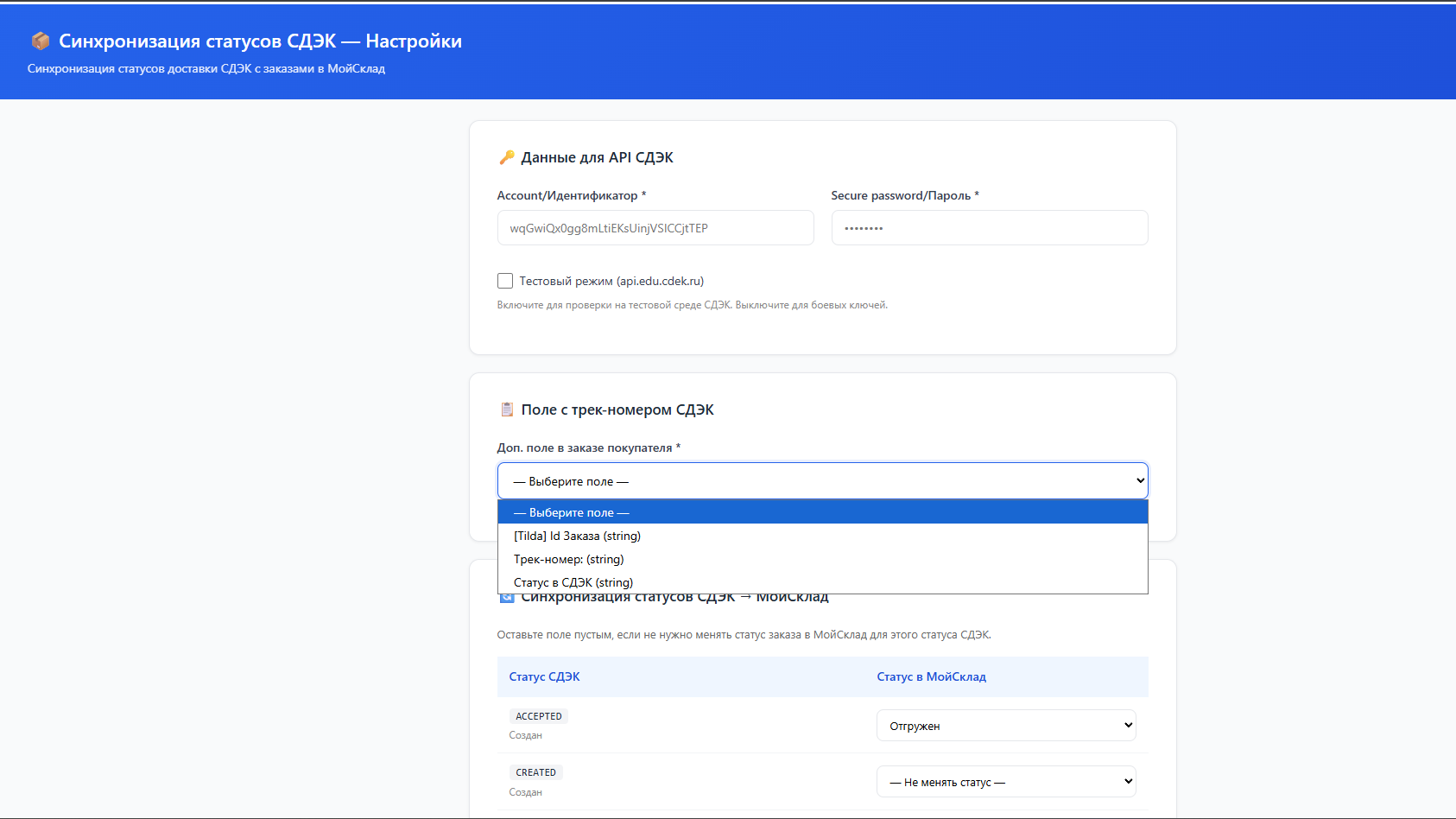The width and height of the screenshot is (1456, 819).
Task: Click the hint text starting with Оставьте поле пустым
Action: 744,635
